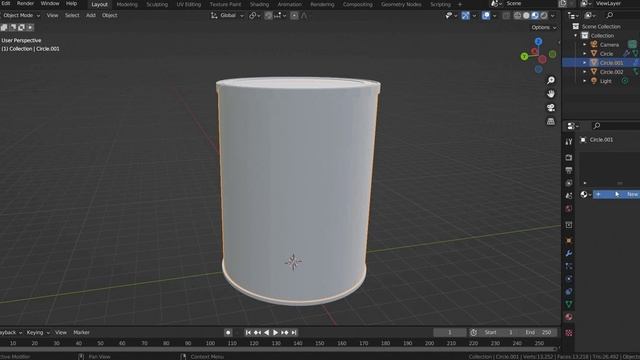Toggle proportional editing button
The width and height of the screenshot is (640, 360).
[294, 16]
